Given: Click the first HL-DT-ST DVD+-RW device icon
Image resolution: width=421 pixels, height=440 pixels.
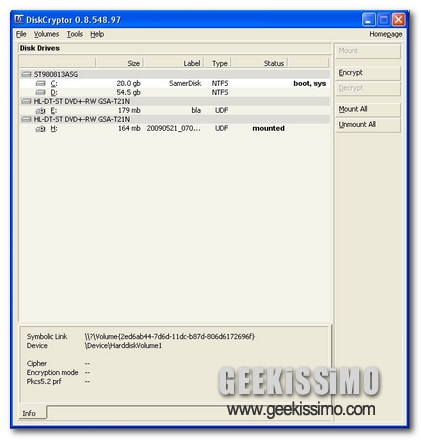Looking at the screenshot, I should pos(26,101).
